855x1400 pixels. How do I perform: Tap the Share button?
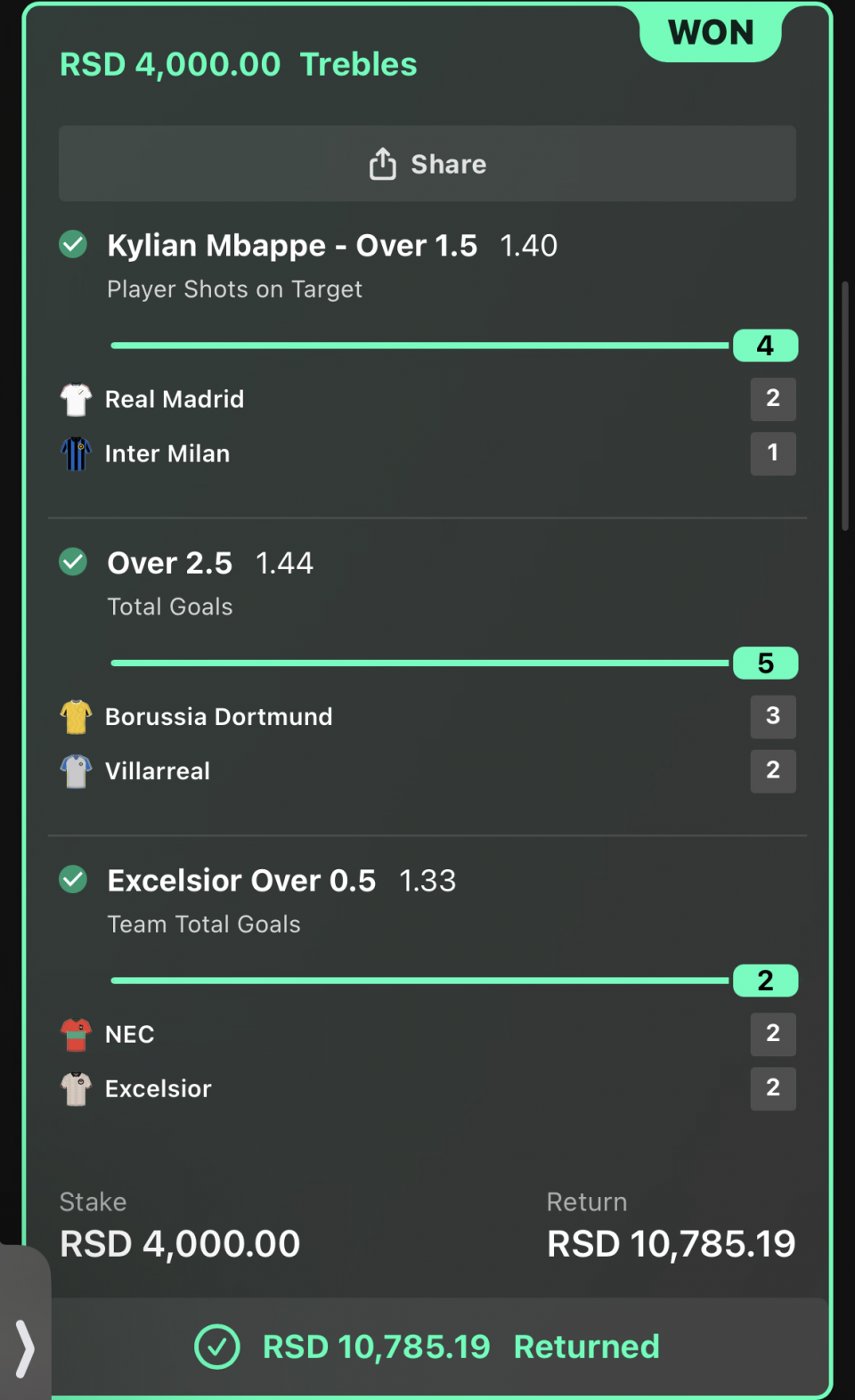click(x=427, y=164)
